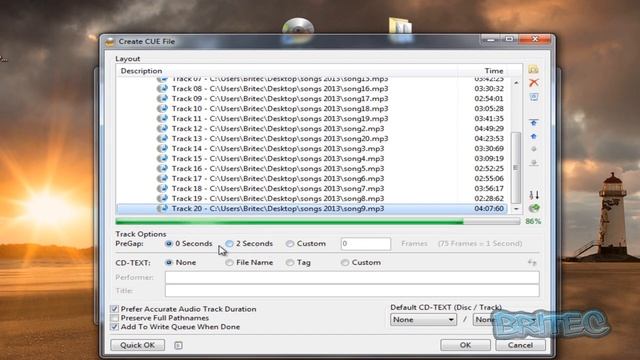
Task: Click the clear list icon
Action: click(x=533, y=97)
